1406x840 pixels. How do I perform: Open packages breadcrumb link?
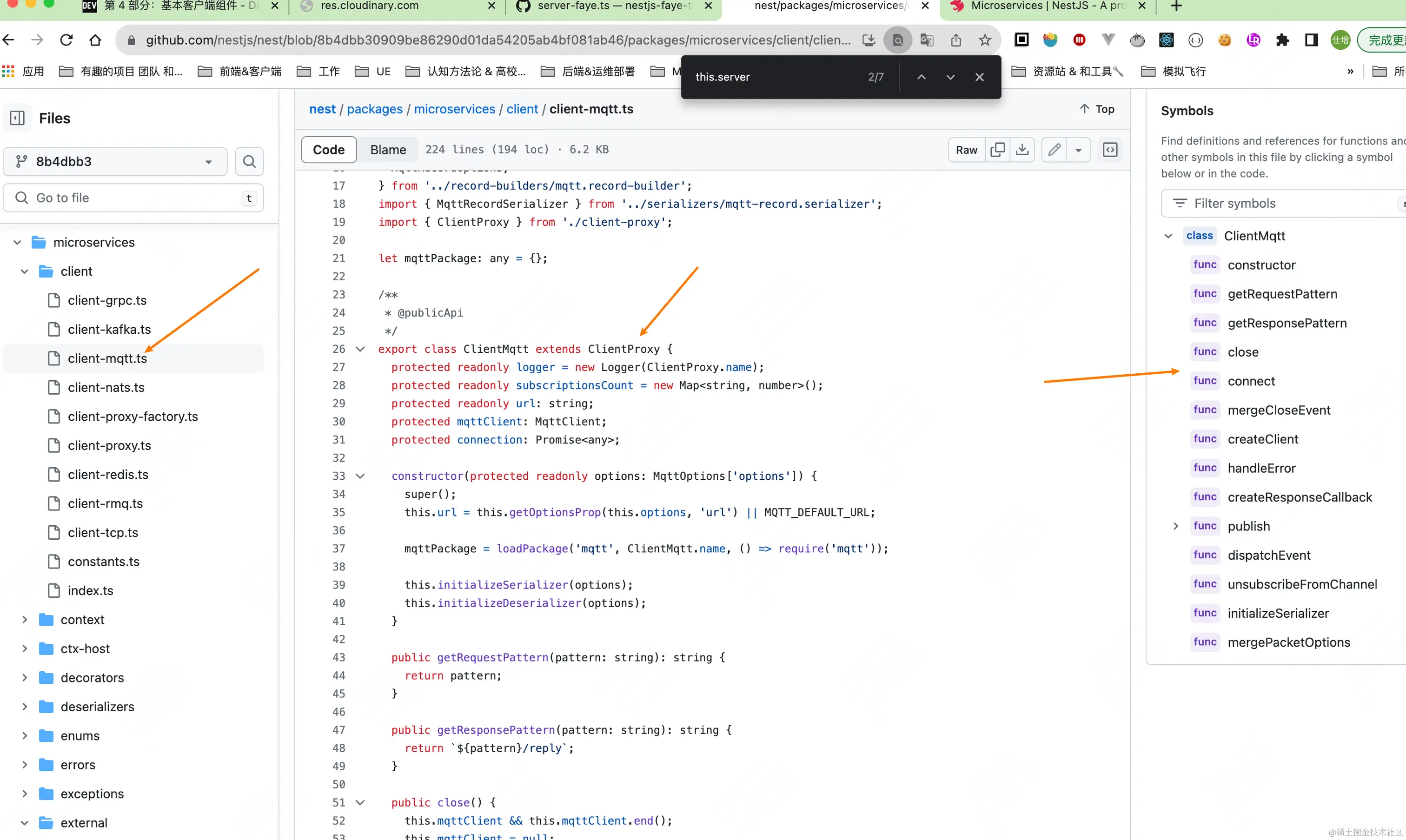(x=375, y=109)
